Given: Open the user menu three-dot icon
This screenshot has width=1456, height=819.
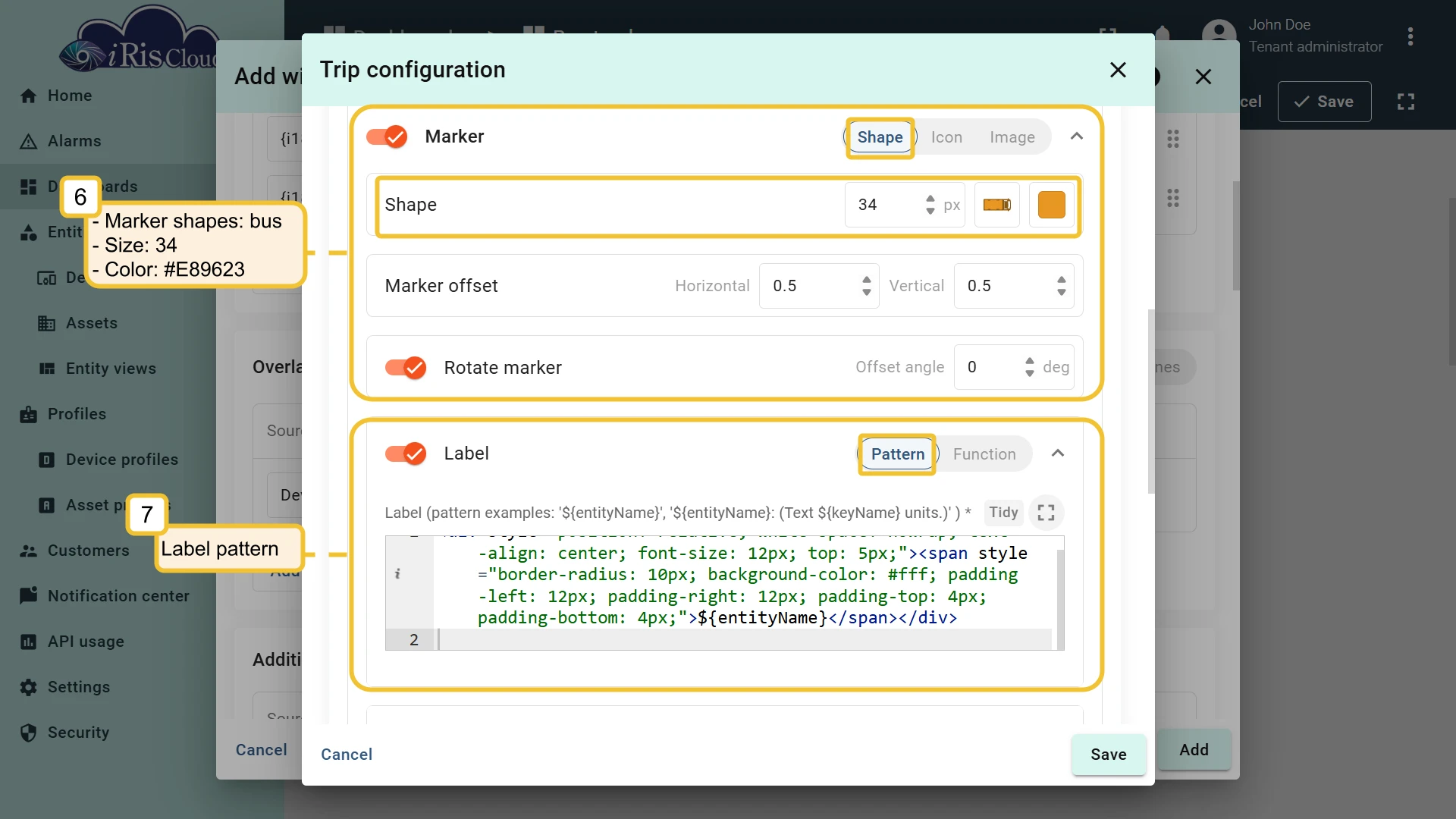Looking at the screenshot, I should (1410, 36).
